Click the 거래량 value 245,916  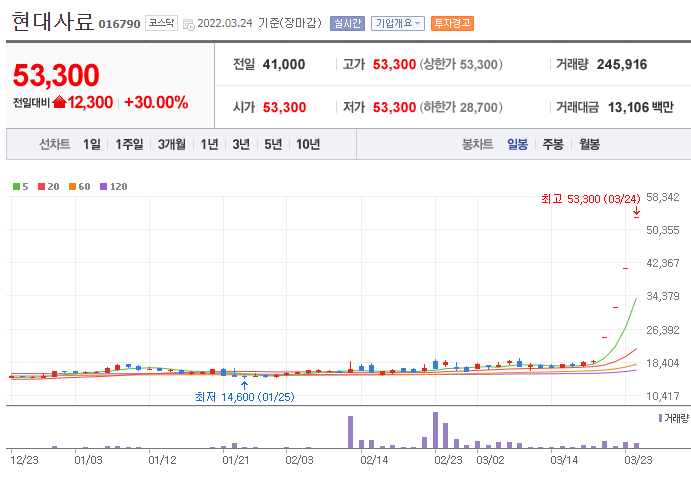point(622,64)
